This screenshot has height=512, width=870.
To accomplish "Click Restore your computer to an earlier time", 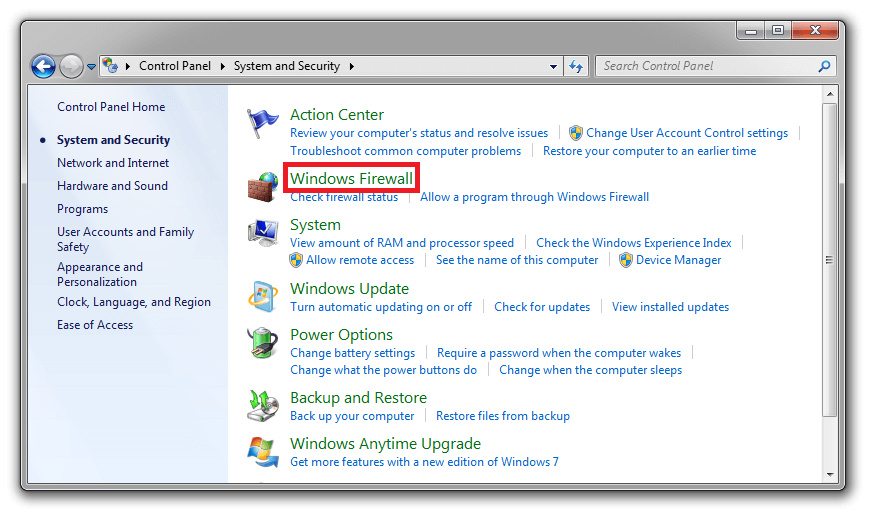I will point(649,151).
